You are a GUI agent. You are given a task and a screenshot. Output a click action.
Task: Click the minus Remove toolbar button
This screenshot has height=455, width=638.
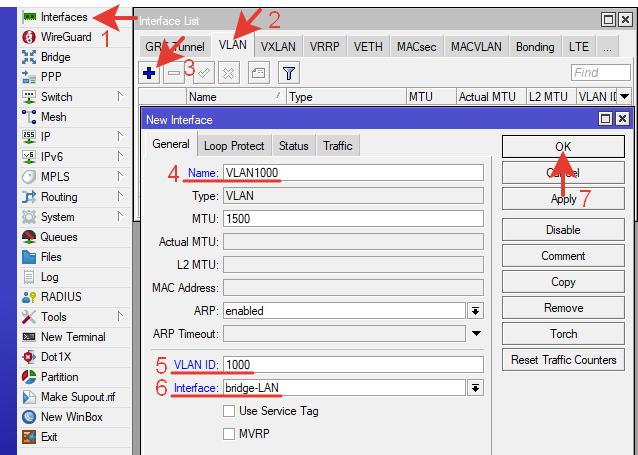coord(174,73)
